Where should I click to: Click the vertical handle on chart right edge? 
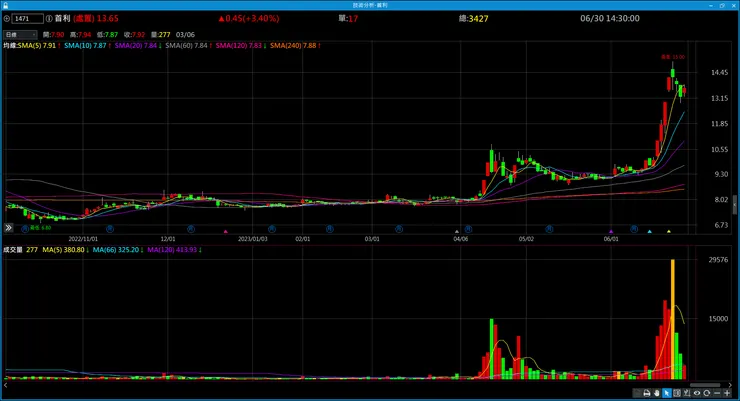[x=734, y=205]
